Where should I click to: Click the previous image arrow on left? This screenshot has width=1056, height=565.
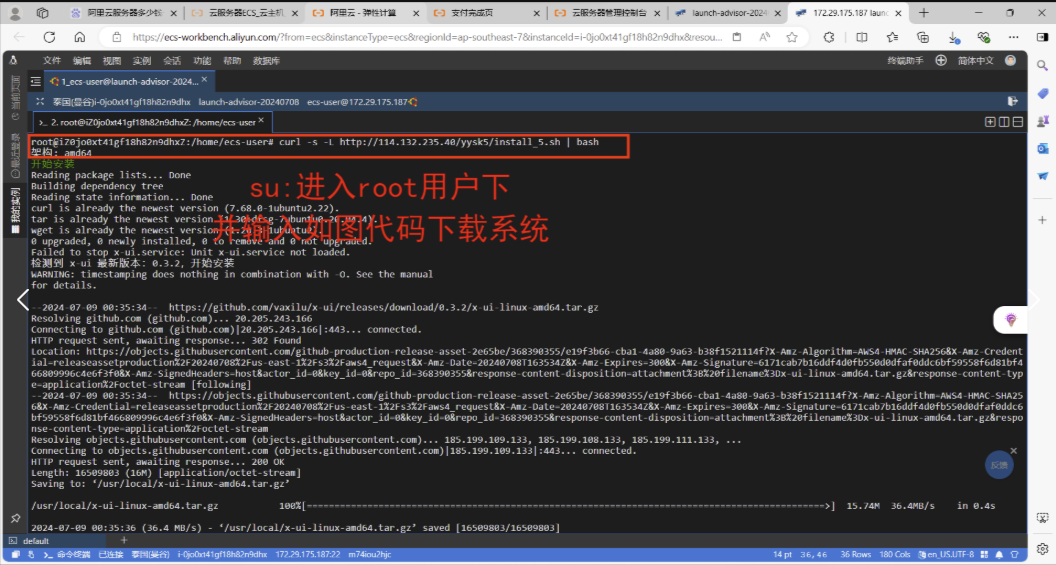(x=22, y=299)
